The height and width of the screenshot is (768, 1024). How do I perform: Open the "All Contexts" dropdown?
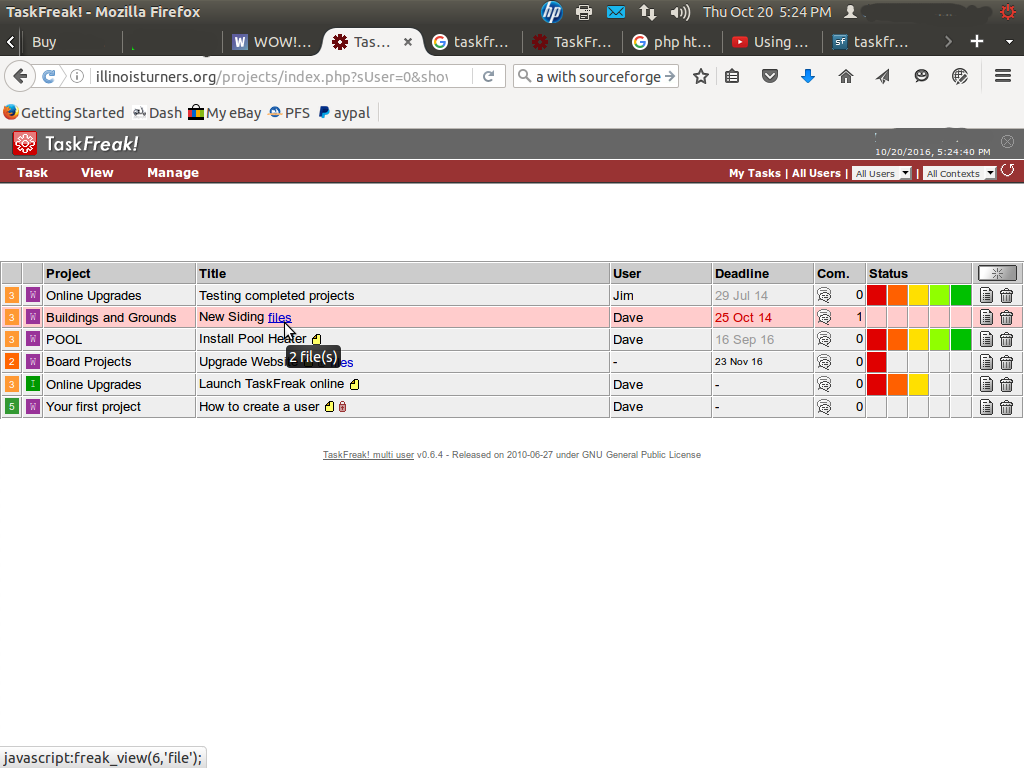958,173
